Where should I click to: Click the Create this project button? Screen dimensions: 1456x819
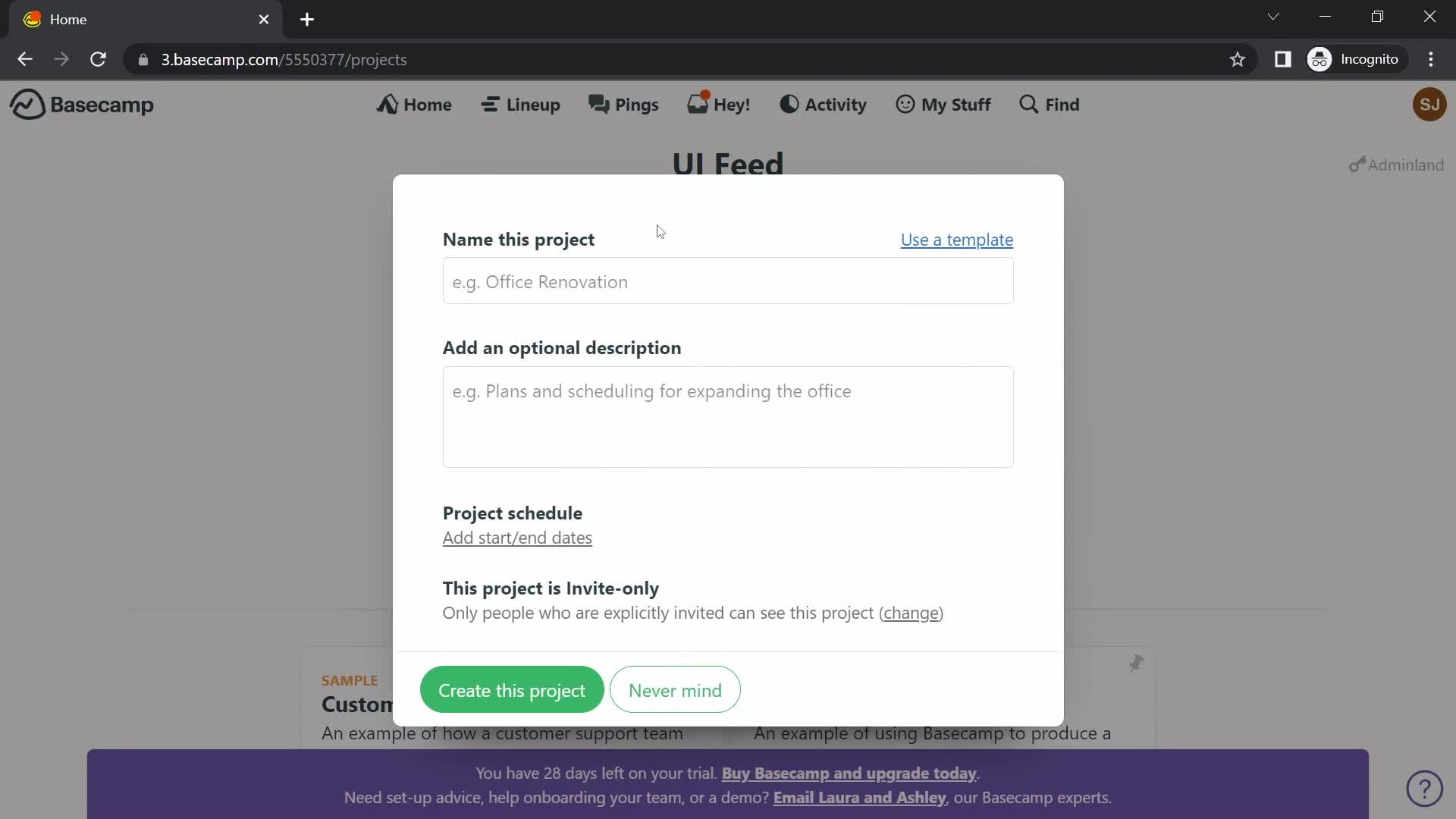tap(512, 689)
